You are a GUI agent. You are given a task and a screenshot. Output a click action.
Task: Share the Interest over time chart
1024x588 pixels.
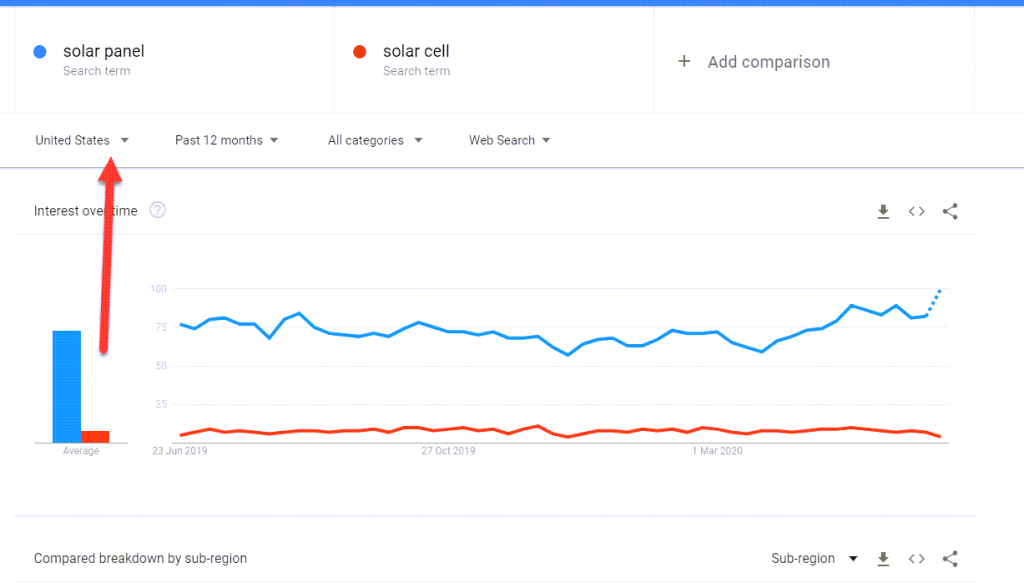point(950,211)
